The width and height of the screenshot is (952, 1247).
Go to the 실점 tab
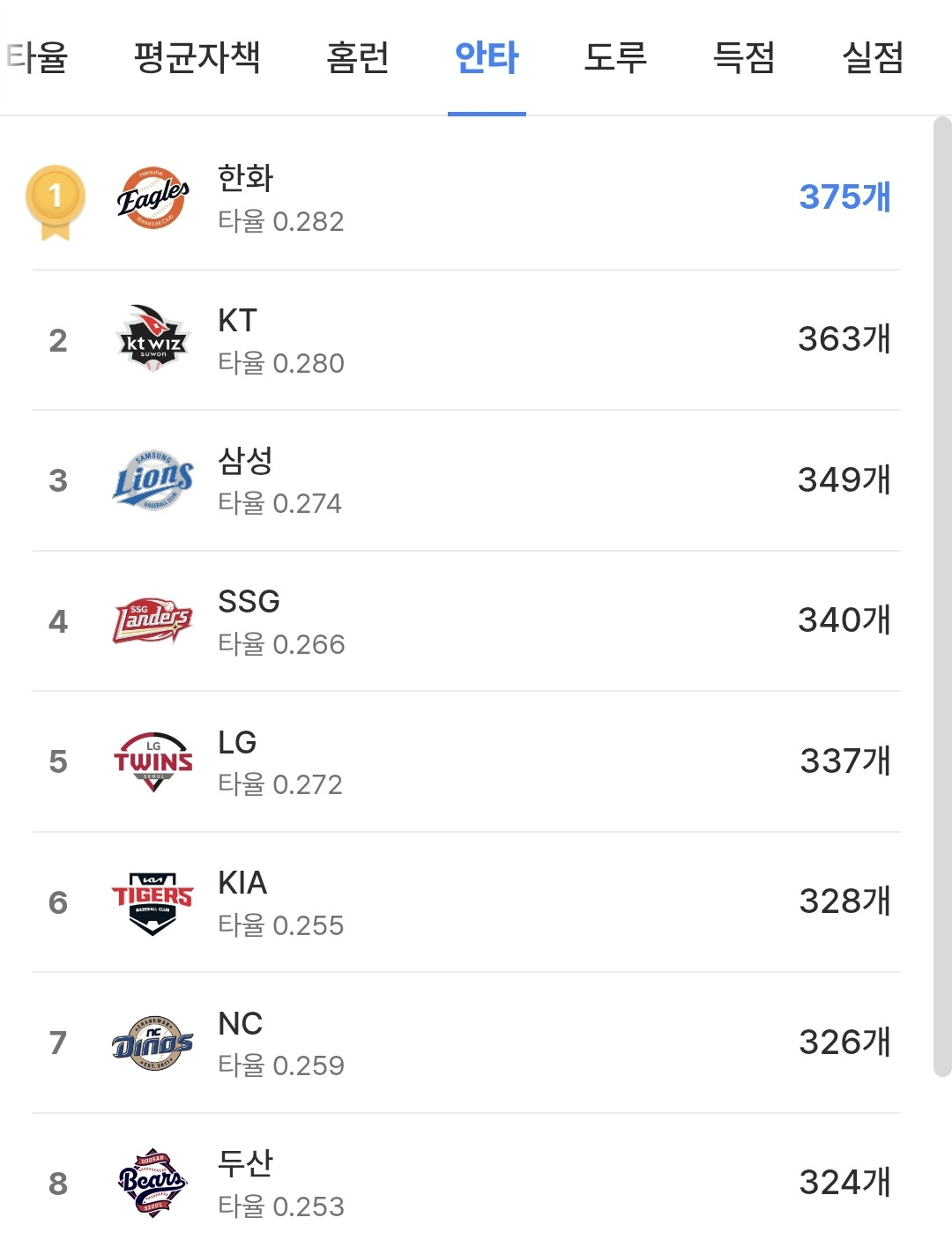pyautogui.click(x=873, y=58)
